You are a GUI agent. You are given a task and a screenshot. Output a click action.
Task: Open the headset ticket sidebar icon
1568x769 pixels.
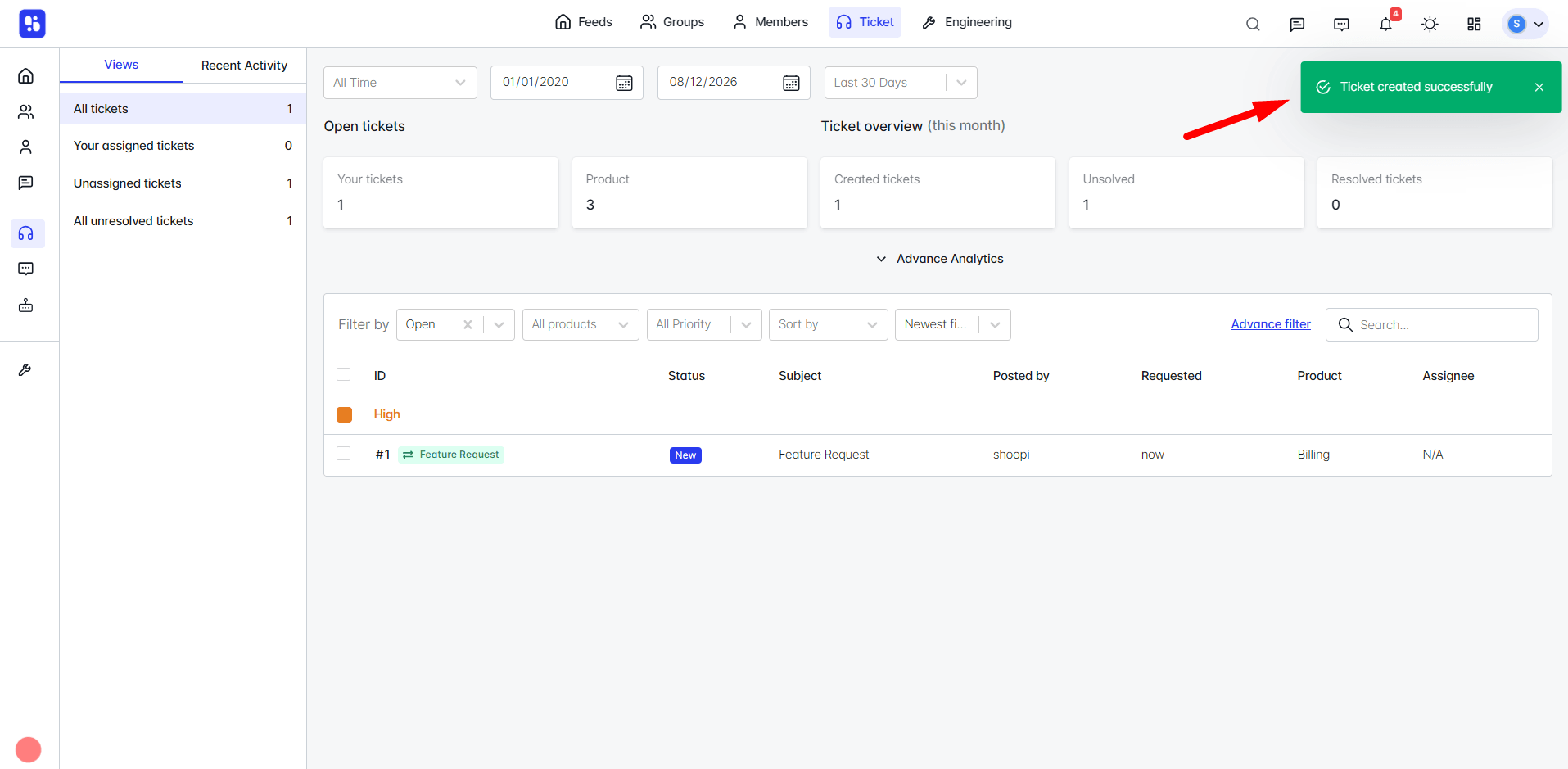click(x=26, y=233)
